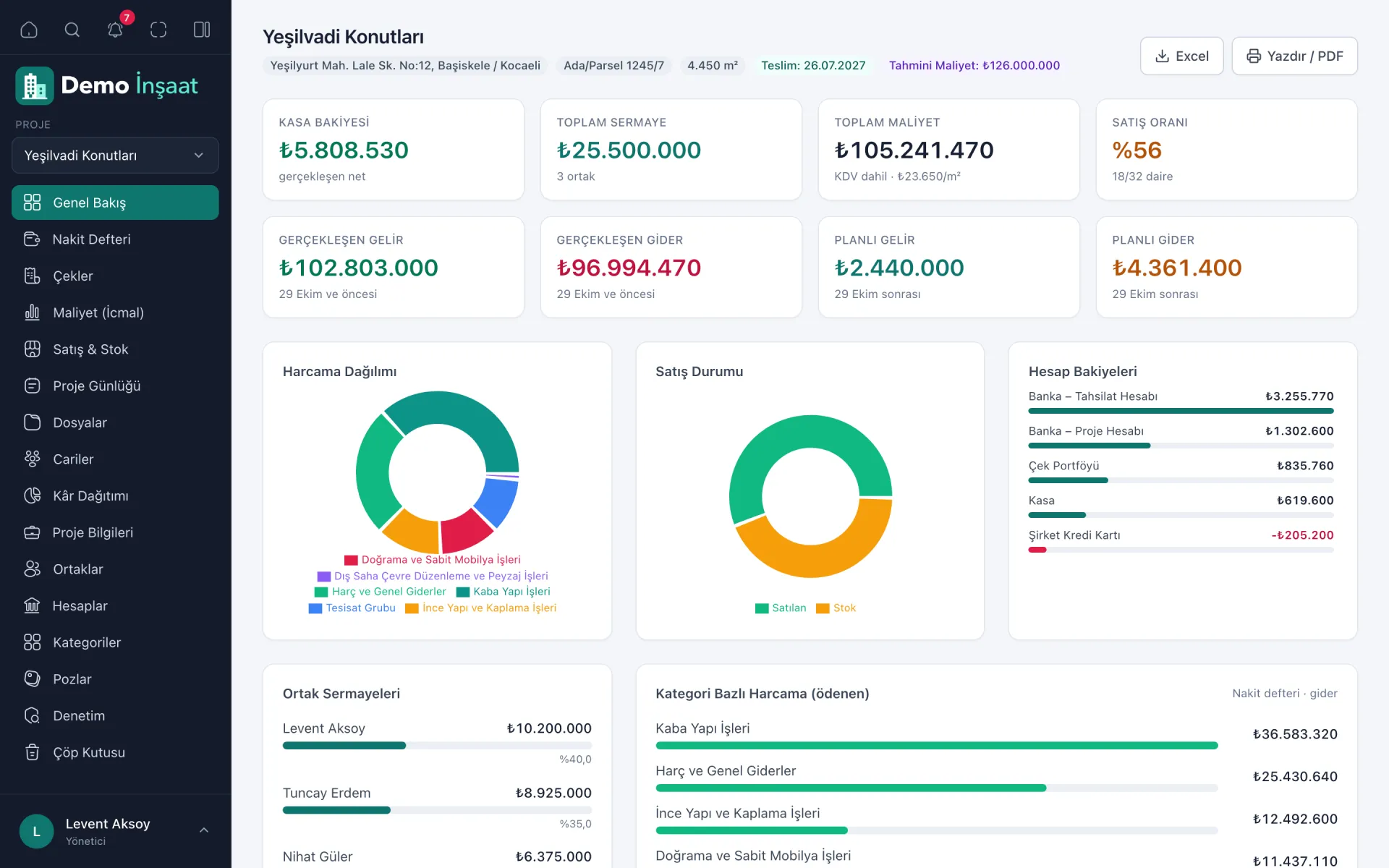Screen dimensions: 1389x868
Task: Open notifications bell with 7 badge
Action: click(x=116, y=30)
